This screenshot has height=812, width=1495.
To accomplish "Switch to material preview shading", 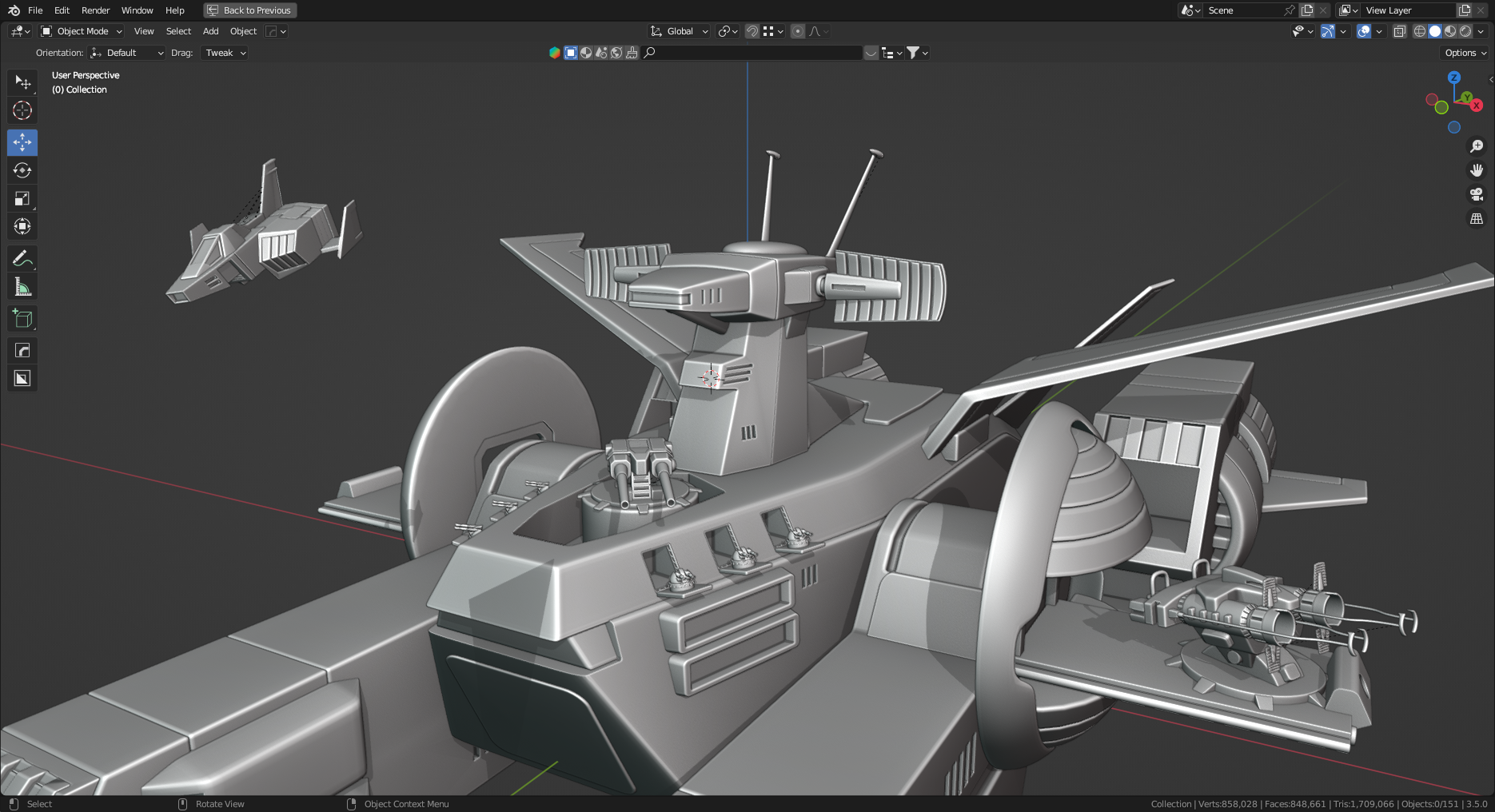I will click(x=1450, y=31).
